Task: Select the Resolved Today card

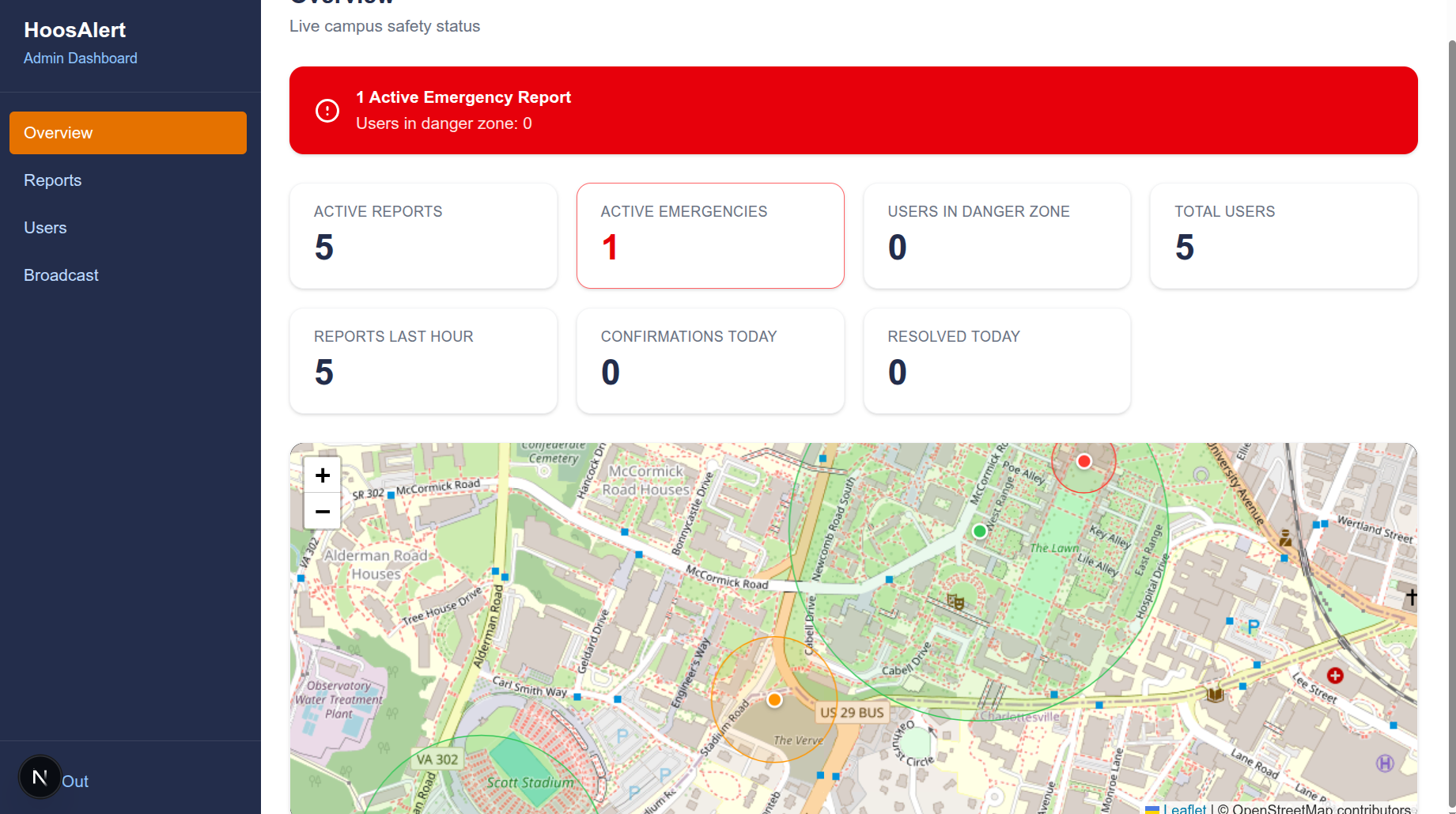Action: coord(997,361)
